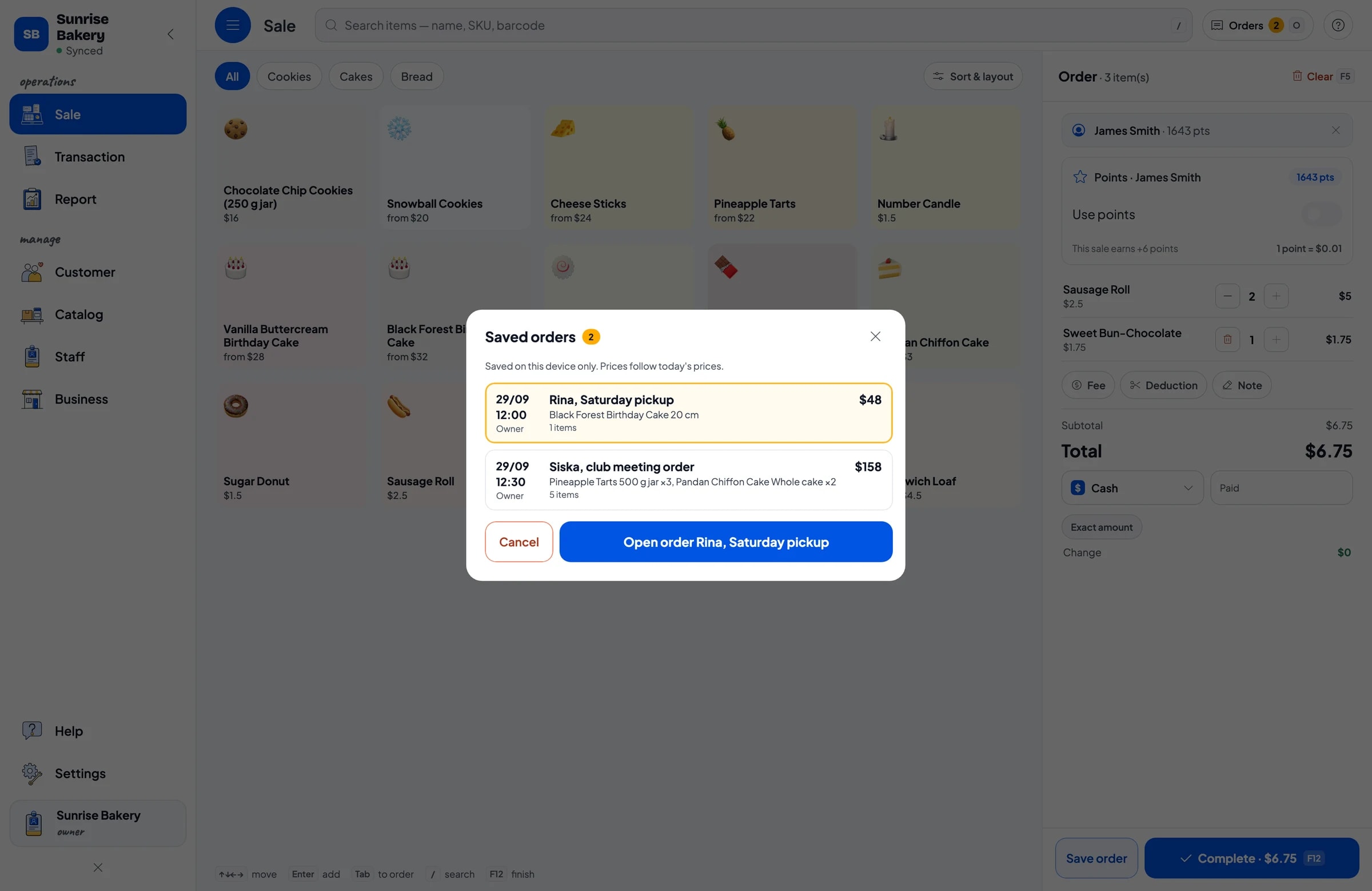Open the Staff section icon

tap(32, 356)
